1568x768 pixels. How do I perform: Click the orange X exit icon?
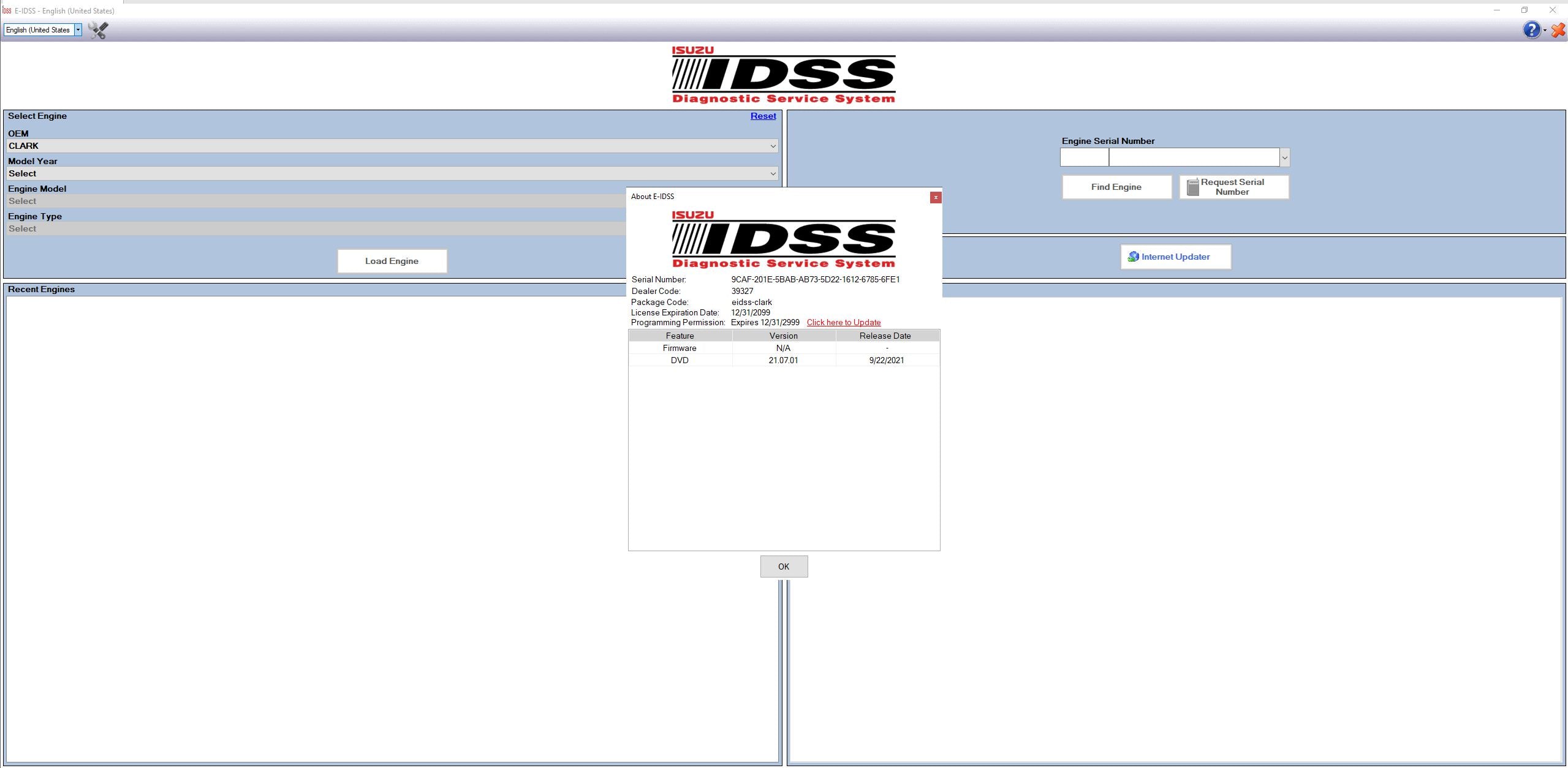click(x=1558, y=31)
